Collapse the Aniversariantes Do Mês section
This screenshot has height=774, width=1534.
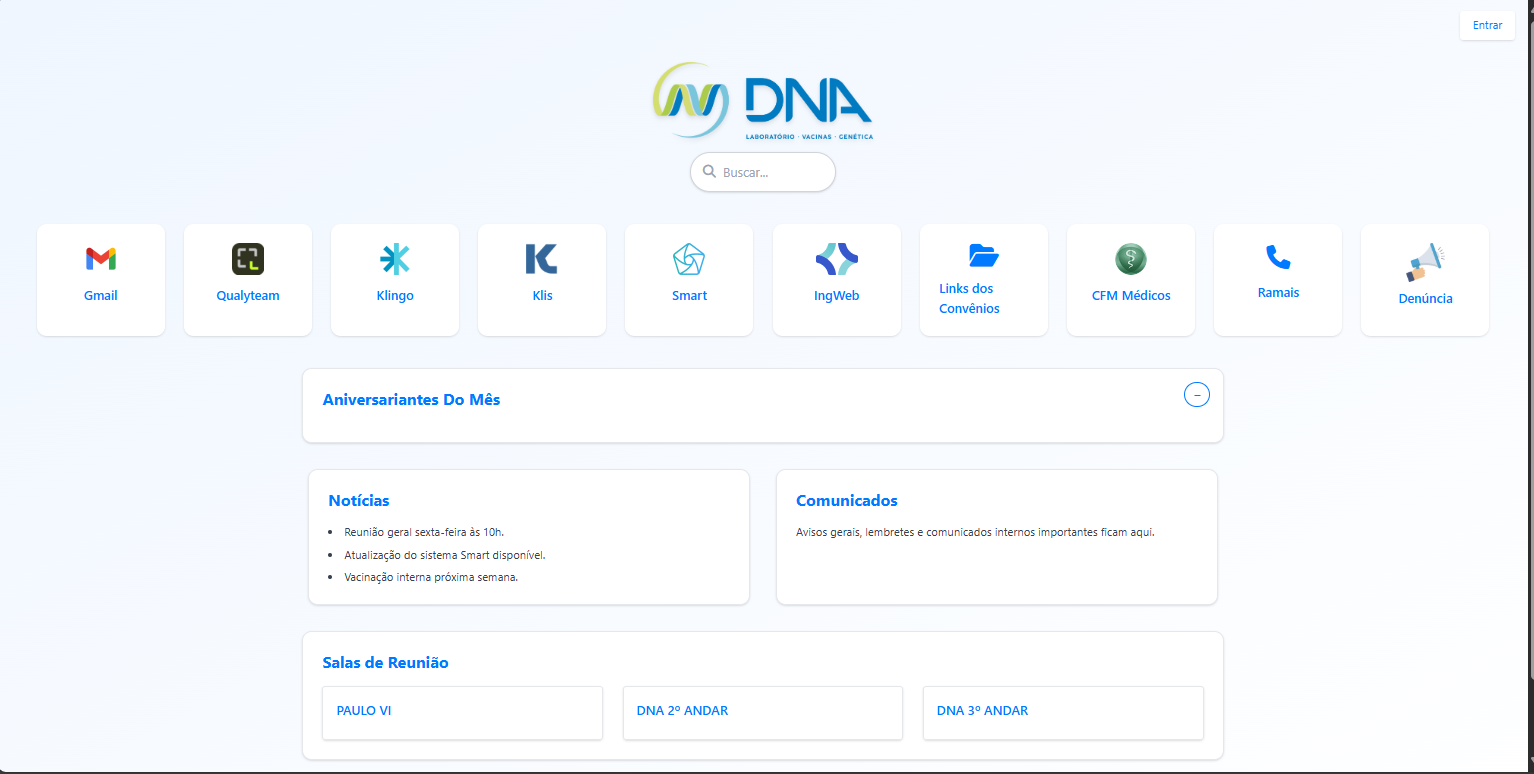[1196, 395]
